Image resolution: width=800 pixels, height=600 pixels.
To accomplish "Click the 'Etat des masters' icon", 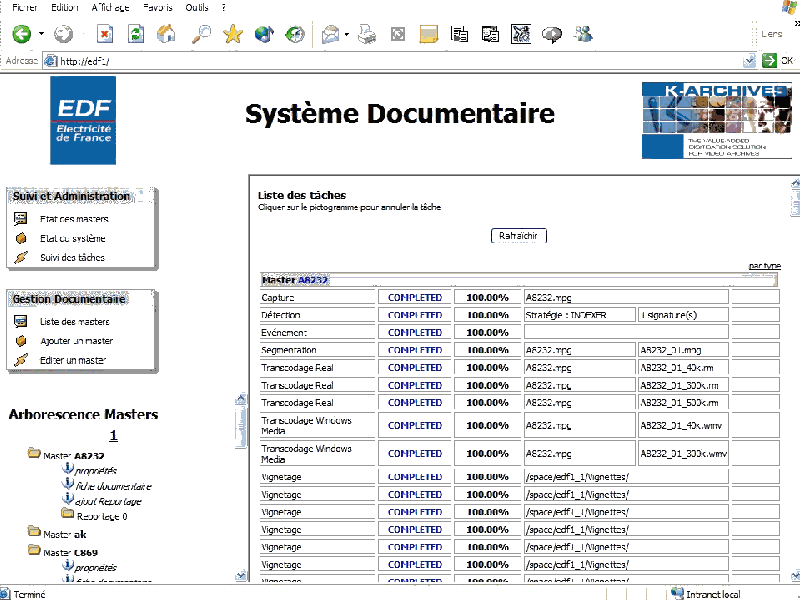I will click(21, 219).
